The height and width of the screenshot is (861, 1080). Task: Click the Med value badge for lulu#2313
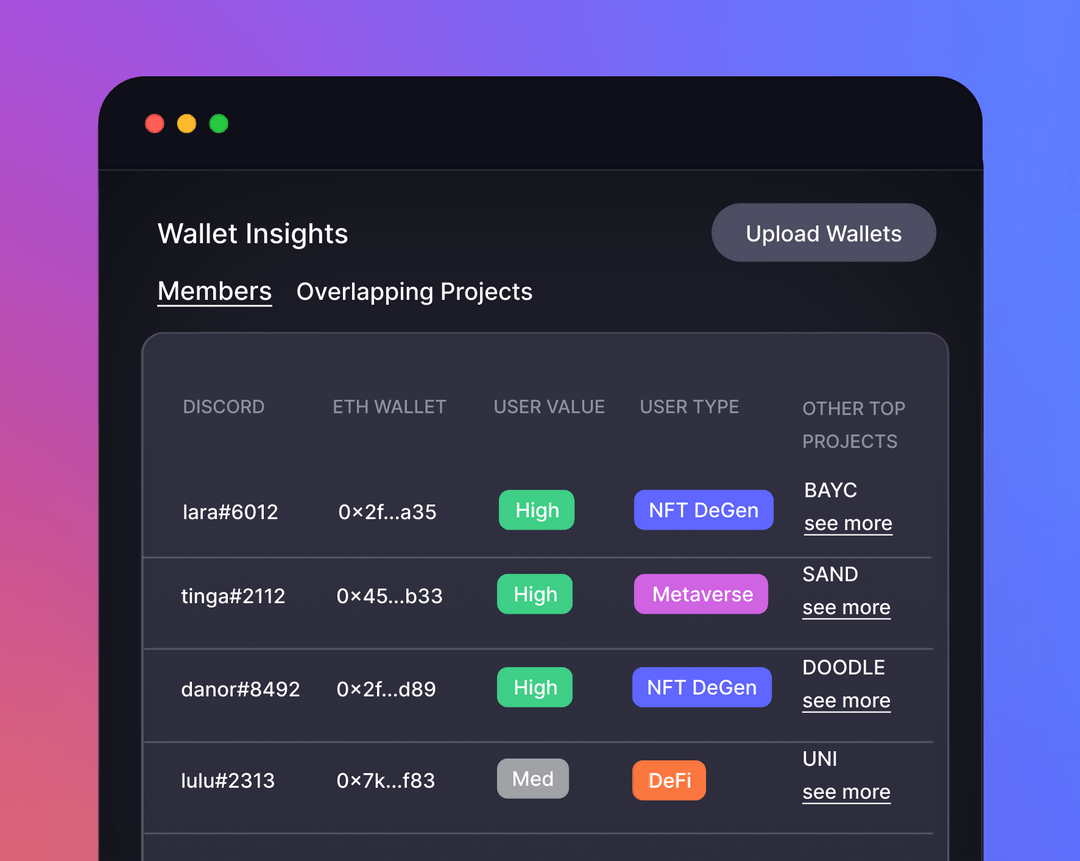(x=532, y=778)
